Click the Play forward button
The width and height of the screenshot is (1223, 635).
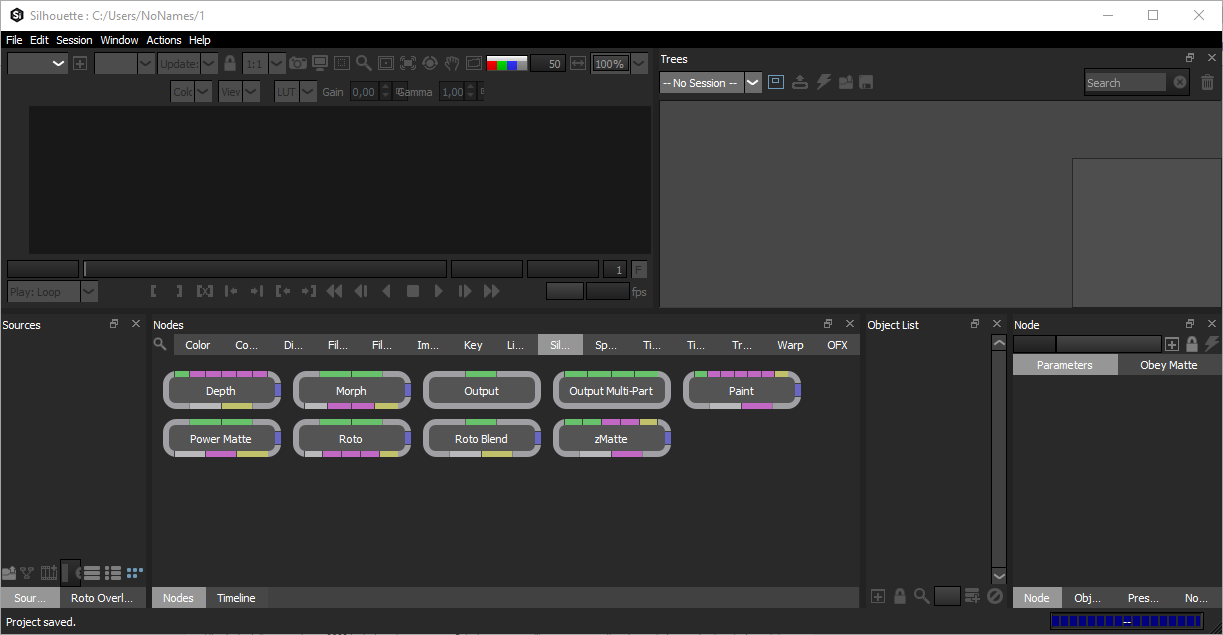click(x=439, y=291)
